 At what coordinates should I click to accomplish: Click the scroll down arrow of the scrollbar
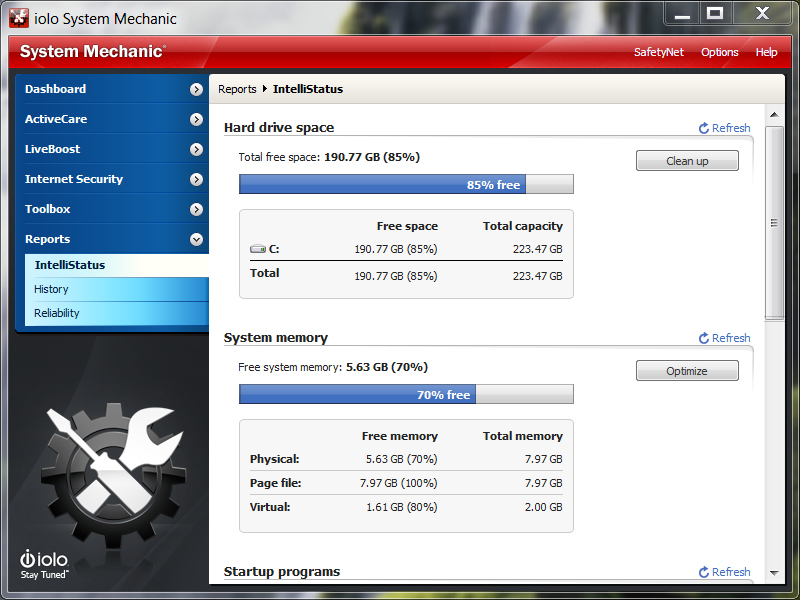pos(774,574)
